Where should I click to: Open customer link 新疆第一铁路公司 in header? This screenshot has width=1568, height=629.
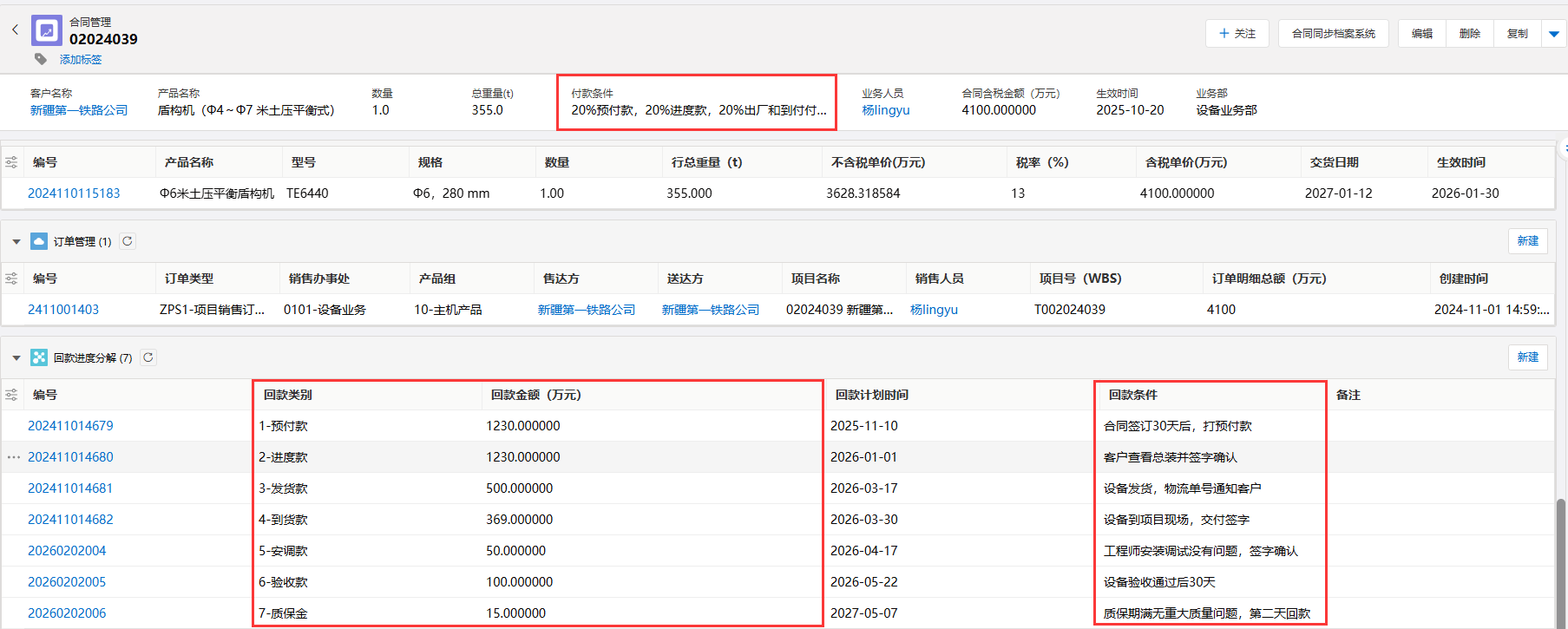(79, 110)
